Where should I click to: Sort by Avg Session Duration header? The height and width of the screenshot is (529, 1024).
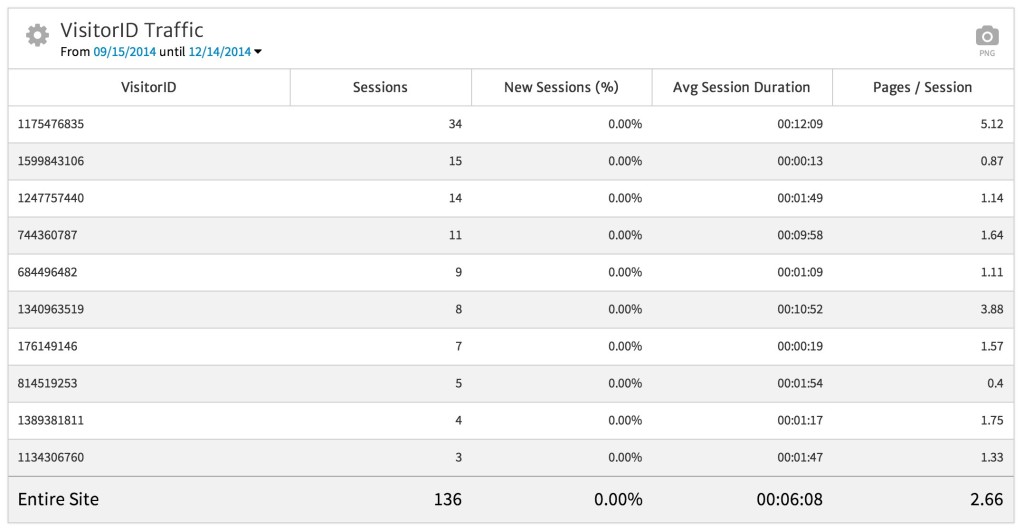click(x=741, y=87)
